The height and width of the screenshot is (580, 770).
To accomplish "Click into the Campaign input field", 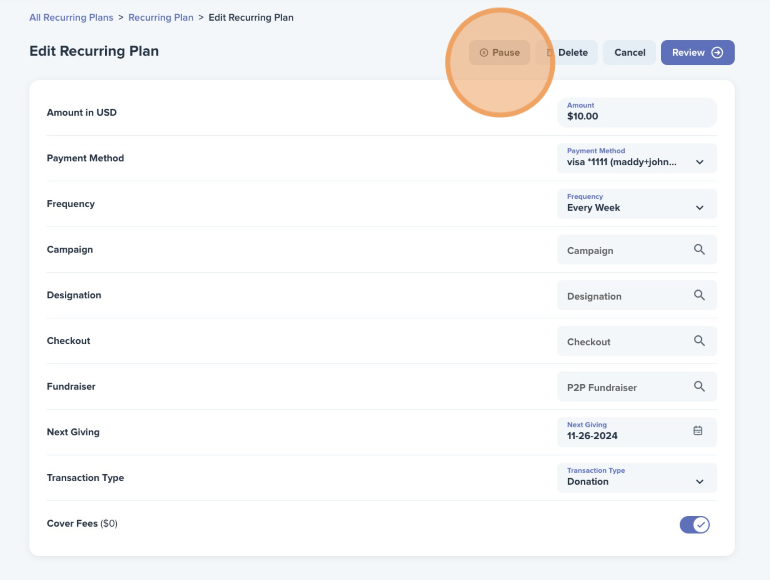I will [637, 249].
